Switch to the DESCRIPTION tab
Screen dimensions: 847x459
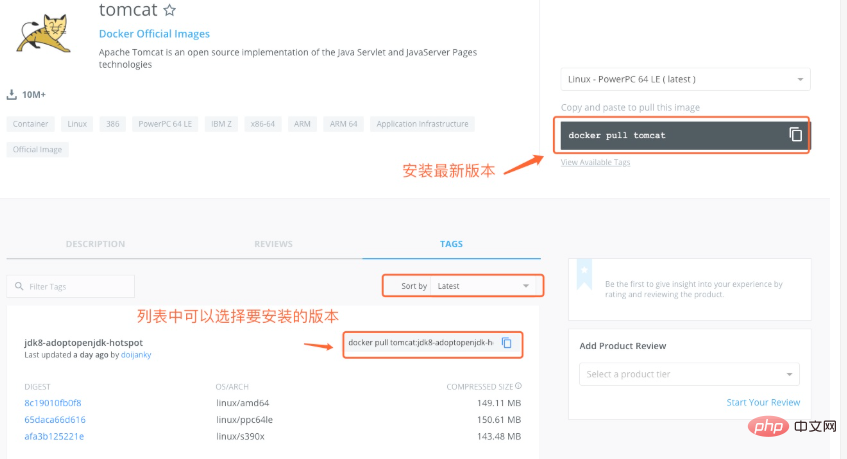[95, 244]
